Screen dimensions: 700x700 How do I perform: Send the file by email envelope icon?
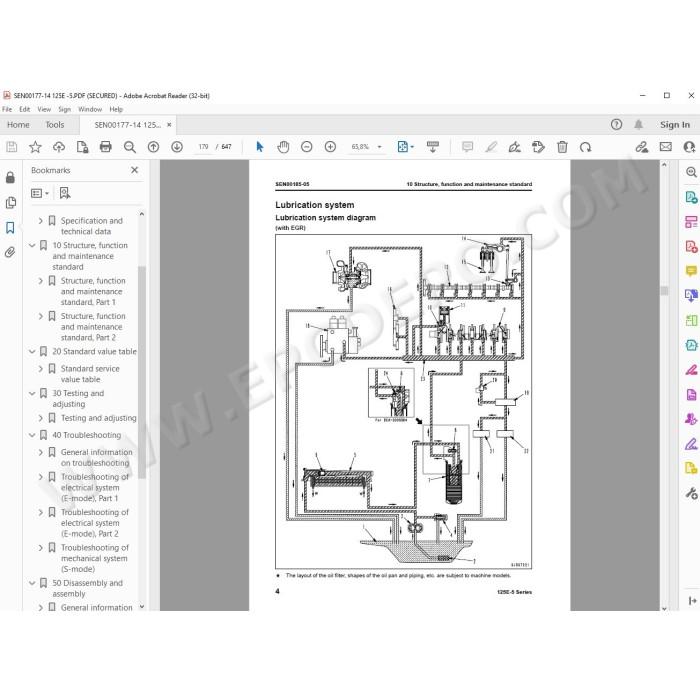click(x=666, y=147)
